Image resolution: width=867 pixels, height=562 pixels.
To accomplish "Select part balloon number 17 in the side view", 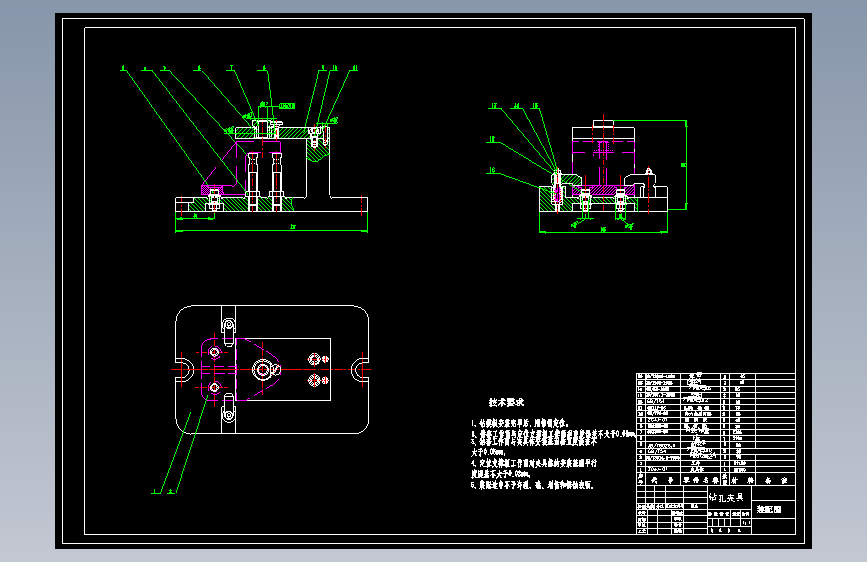I will point(494,106).
